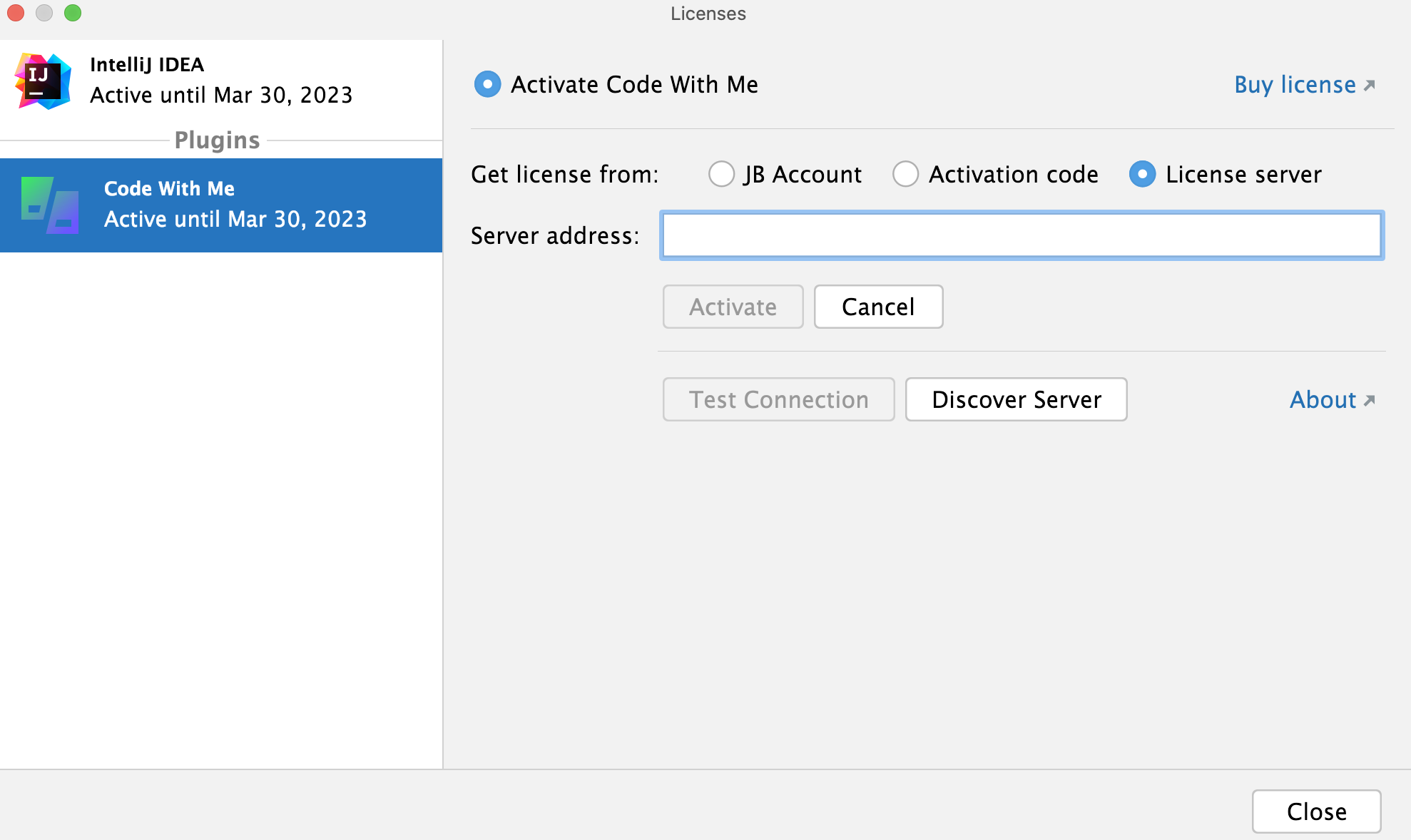1411x840 pixels.
Task: Click the Activate button
Action: point(734,307)
